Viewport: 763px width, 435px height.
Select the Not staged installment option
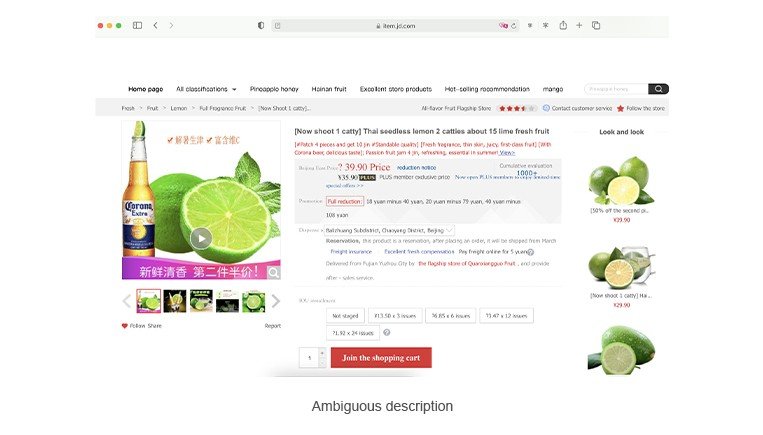pyautogui.click(x=345, y=316)
